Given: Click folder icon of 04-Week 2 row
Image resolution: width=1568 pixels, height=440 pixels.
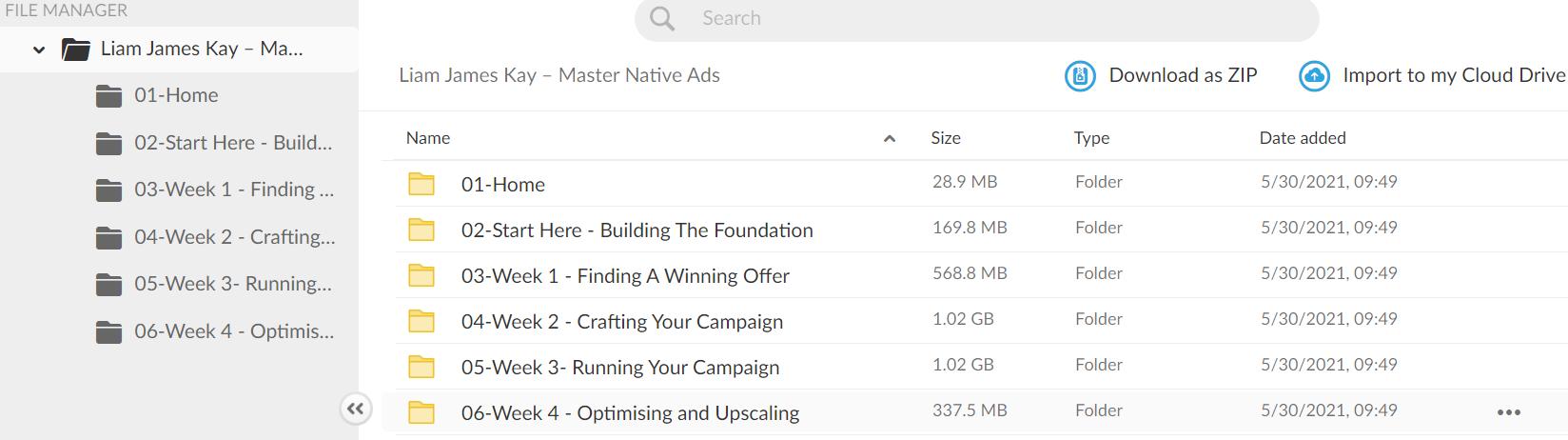Looking at the screenshot, I should click(421, 321).
